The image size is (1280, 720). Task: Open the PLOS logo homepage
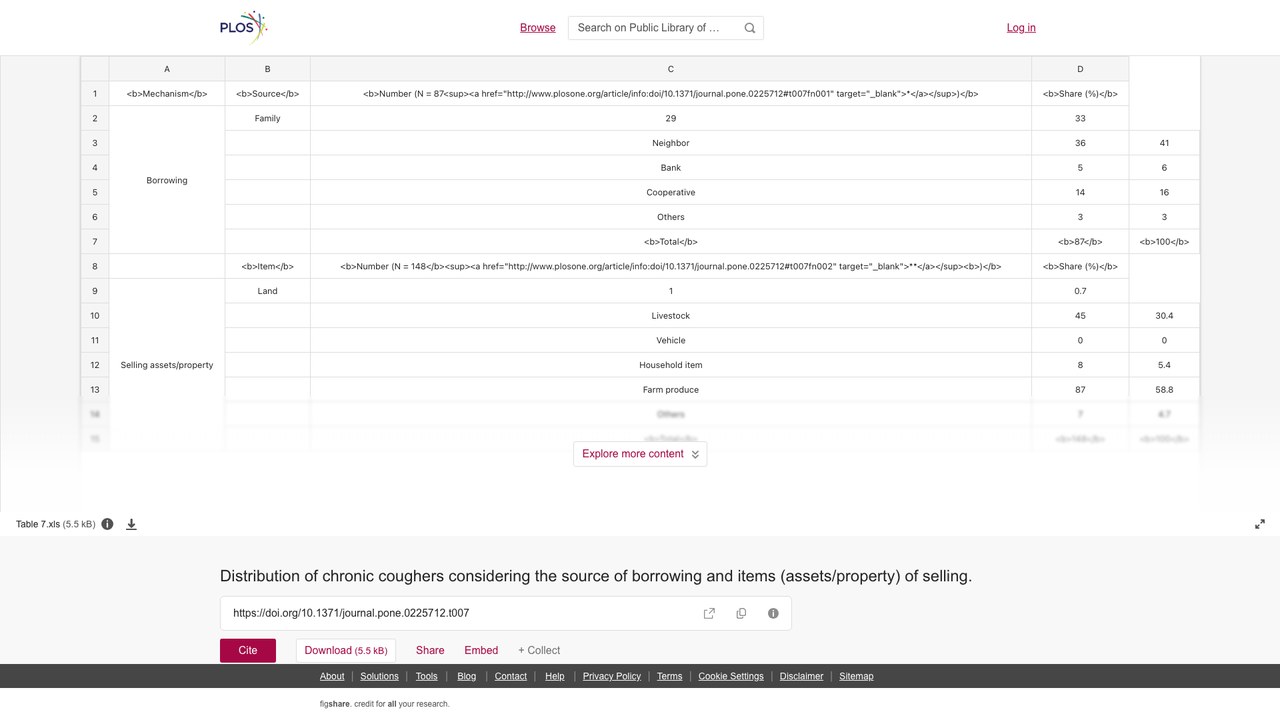[244, 27]
